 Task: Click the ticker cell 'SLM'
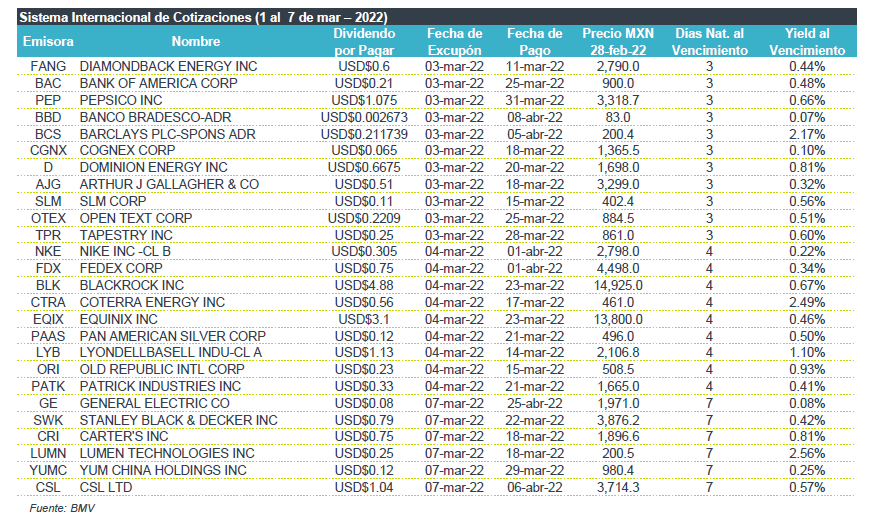coord(48,201)
